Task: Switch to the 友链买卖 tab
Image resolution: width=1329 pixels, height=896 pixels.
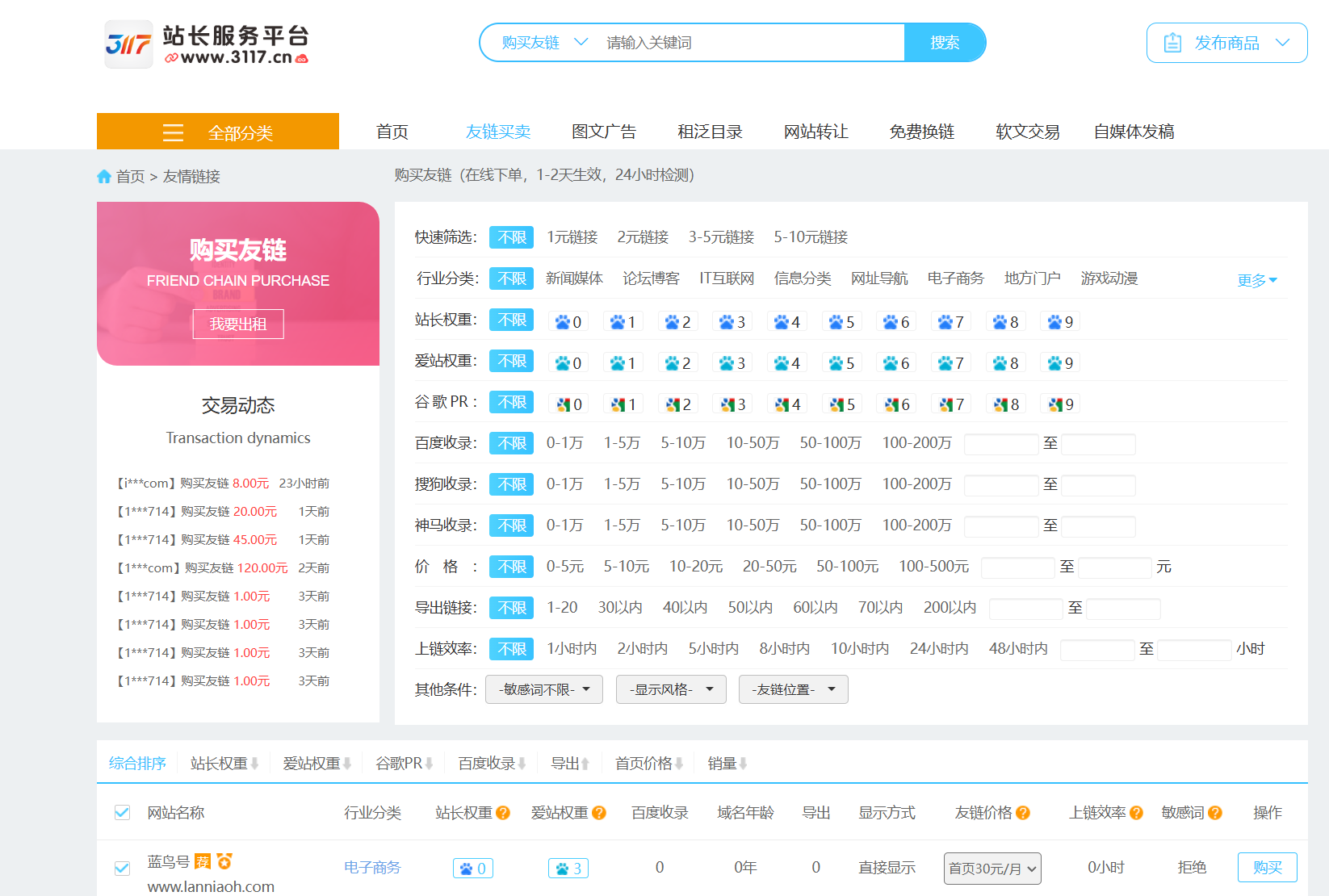Action: (x=497, y=132)
